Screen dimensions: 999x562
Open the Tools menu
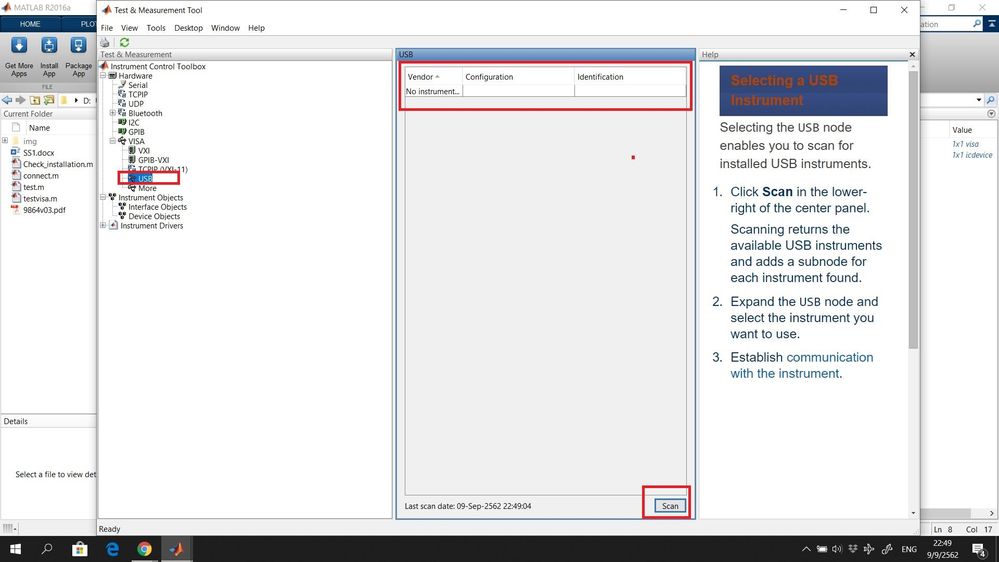click(x=155, y=28)
